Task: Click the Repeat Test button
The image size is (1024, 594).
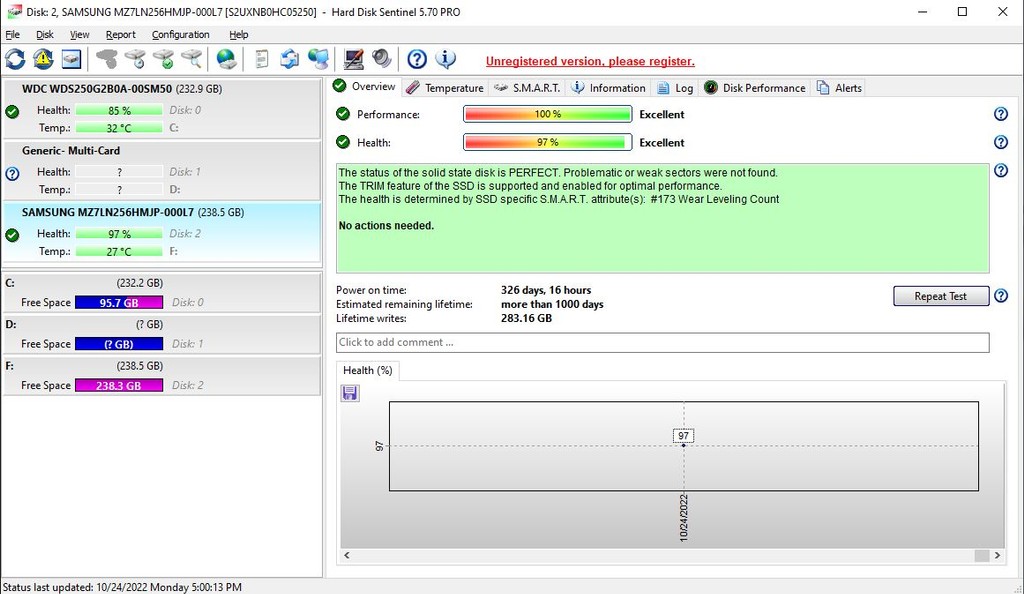Action: [940, 296]
